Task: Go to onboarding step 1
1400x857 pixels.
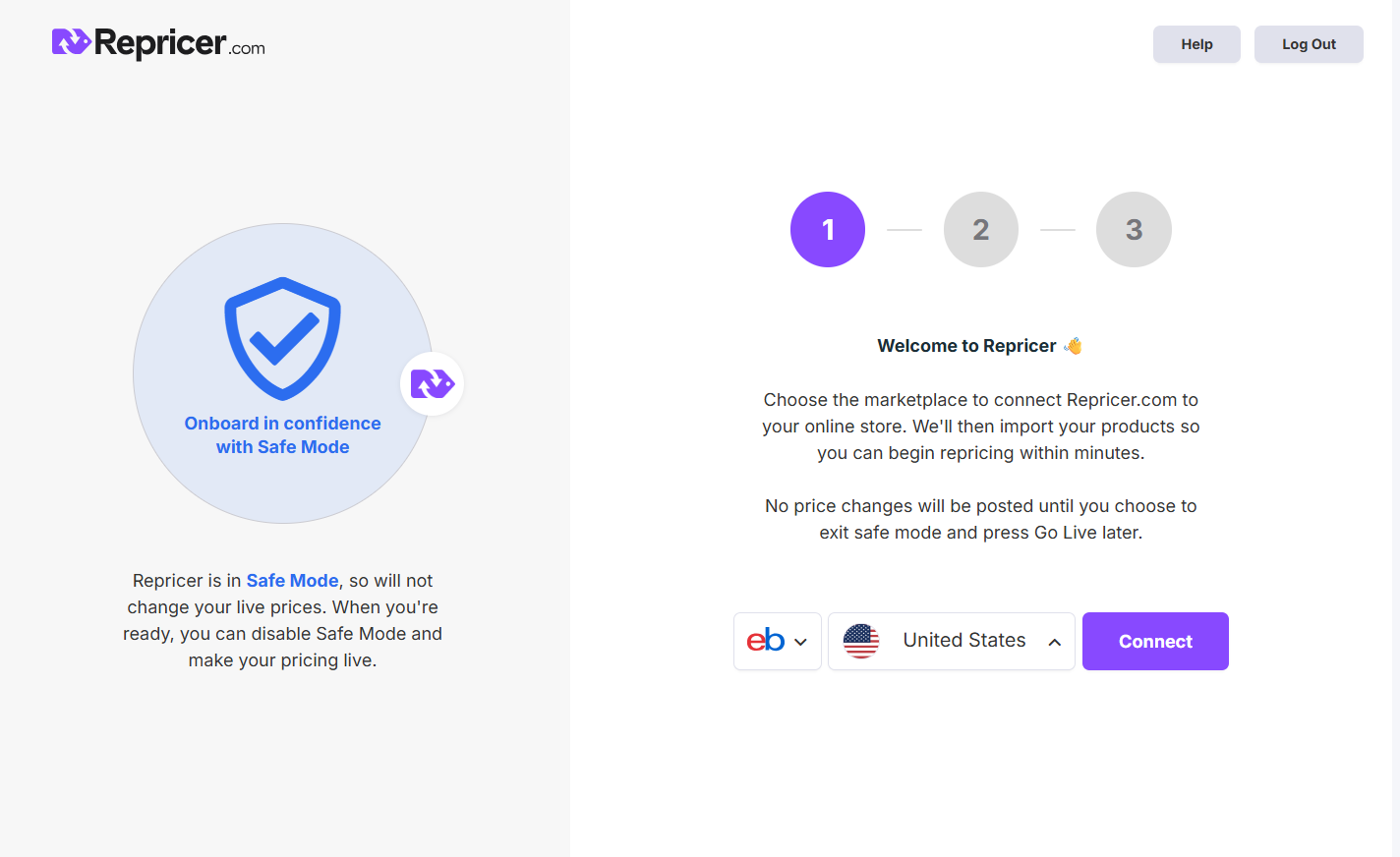Action: (x=828, y=229)
